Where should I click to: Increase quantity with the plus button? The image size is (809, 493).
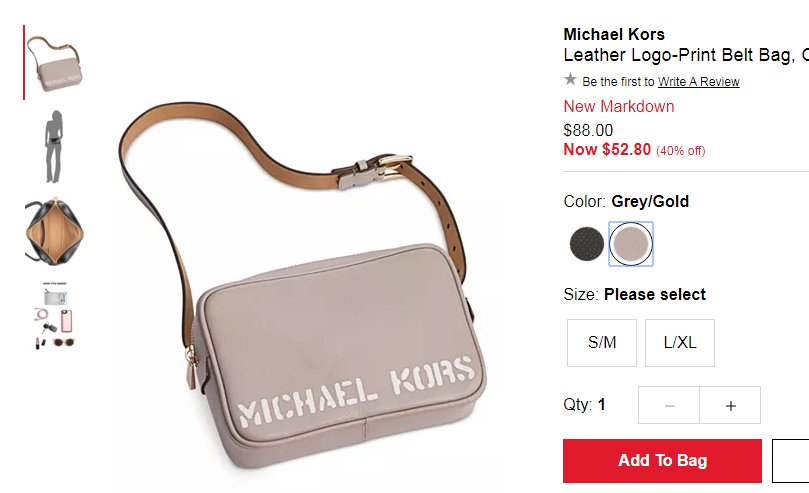coord(730,405)
